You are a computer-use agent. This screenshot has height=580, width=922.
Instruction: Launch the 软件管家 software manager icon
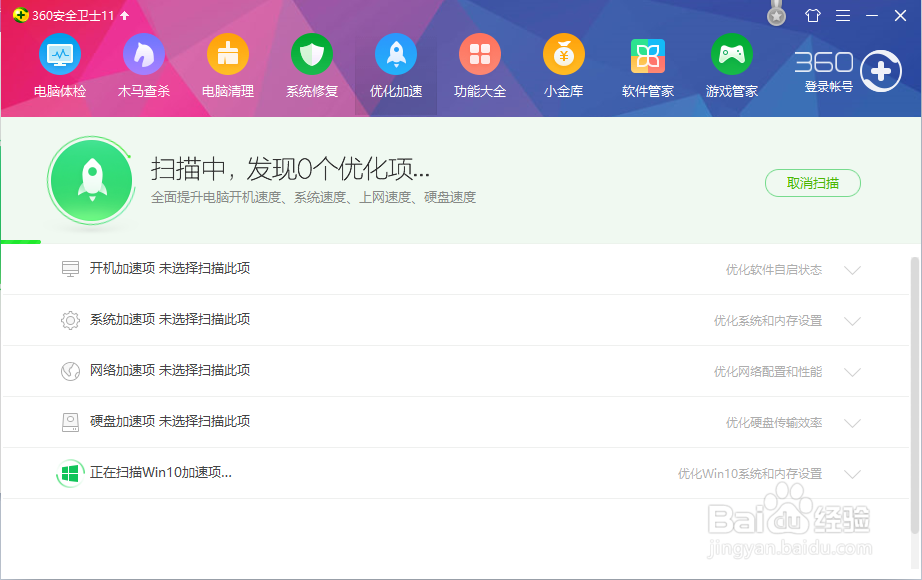(648, 55)
